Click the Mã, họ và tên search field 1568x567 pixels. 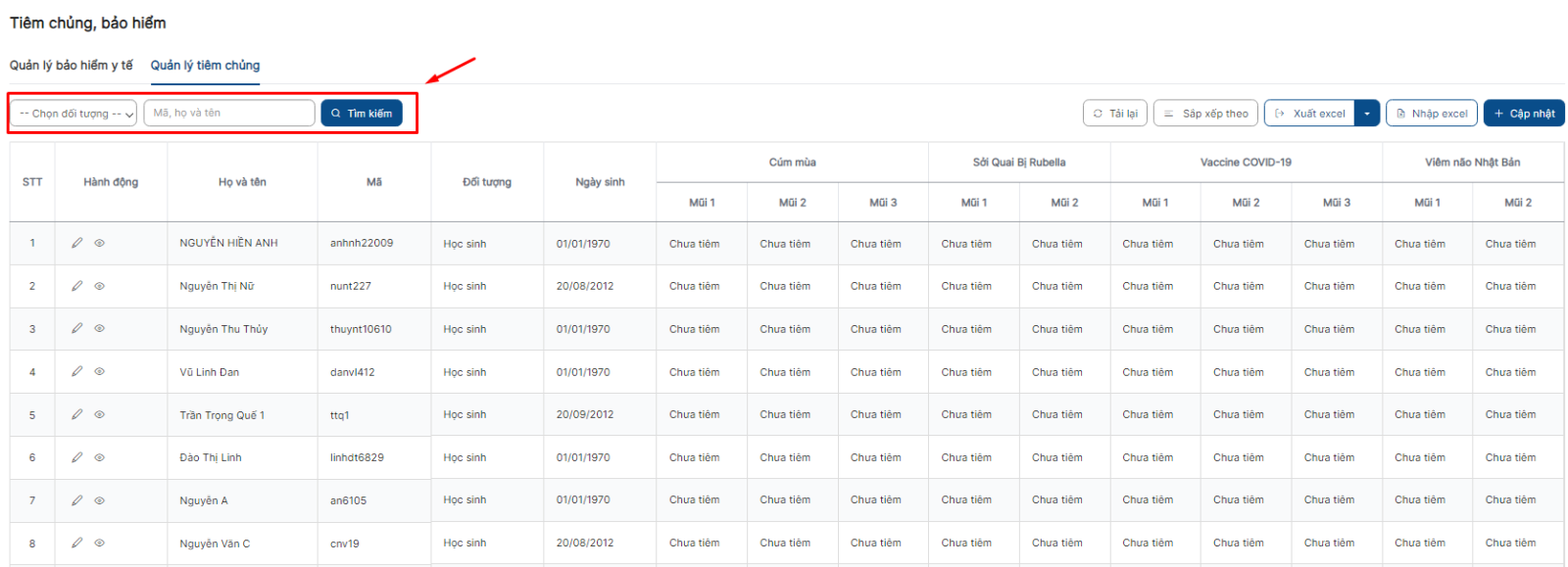point(229,114)
